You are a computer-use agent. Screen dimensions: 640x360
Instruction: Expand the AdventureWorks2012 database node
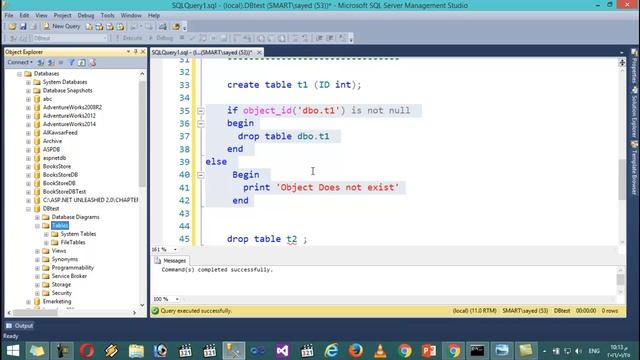pyautogui.click(x=28, y=116)
